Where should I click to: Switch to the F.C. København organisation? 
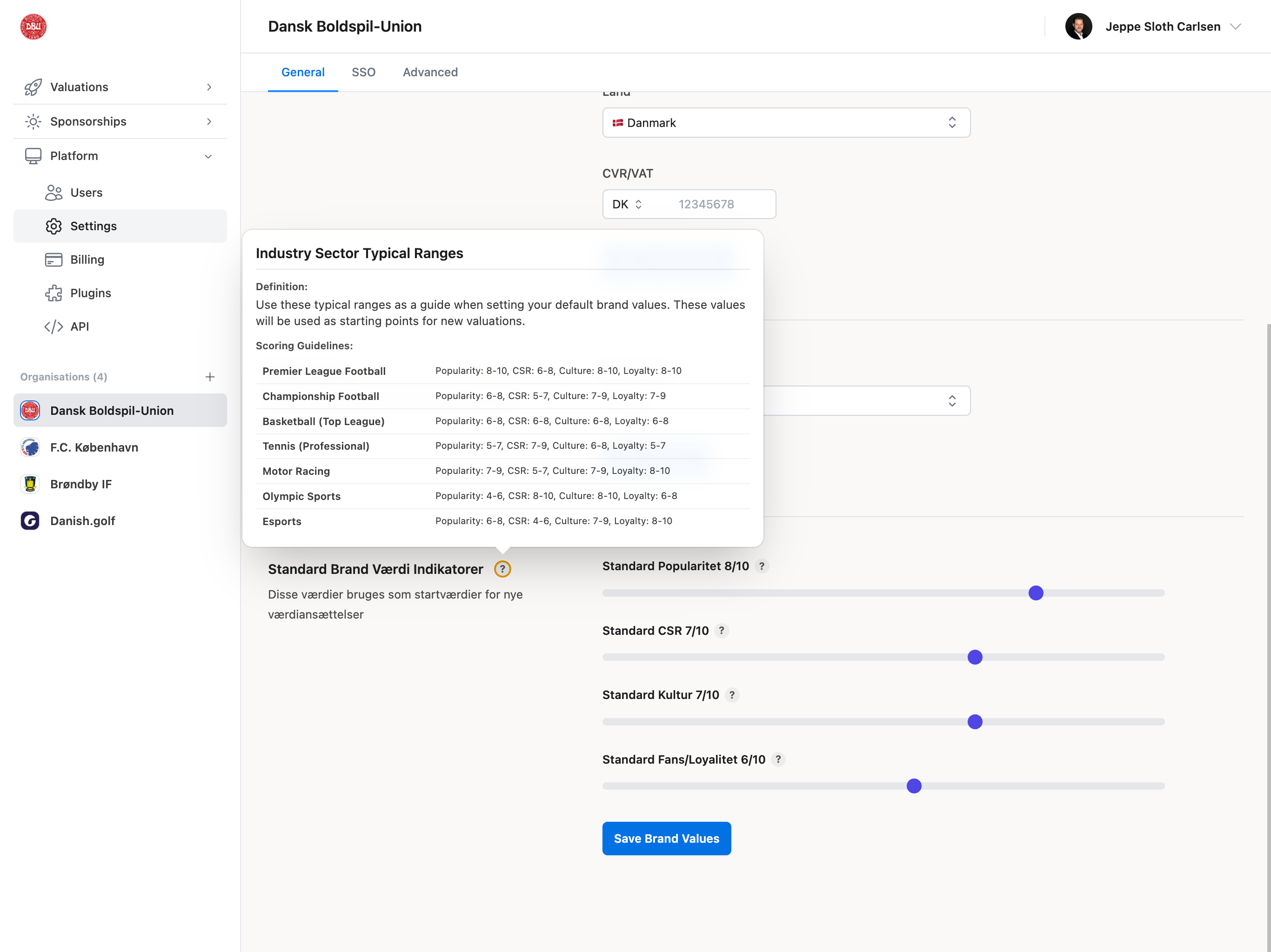pyautogui.click(x=94, y=447)
